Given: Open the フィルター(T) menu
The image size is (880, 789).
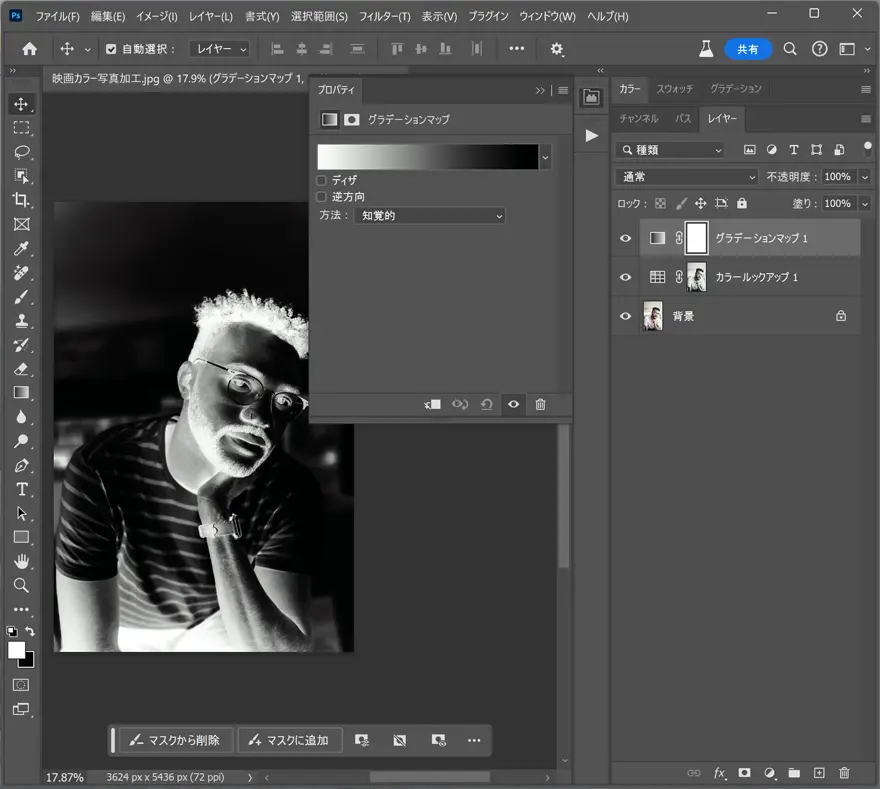Looking at the screenshot, I should [384, 17].
